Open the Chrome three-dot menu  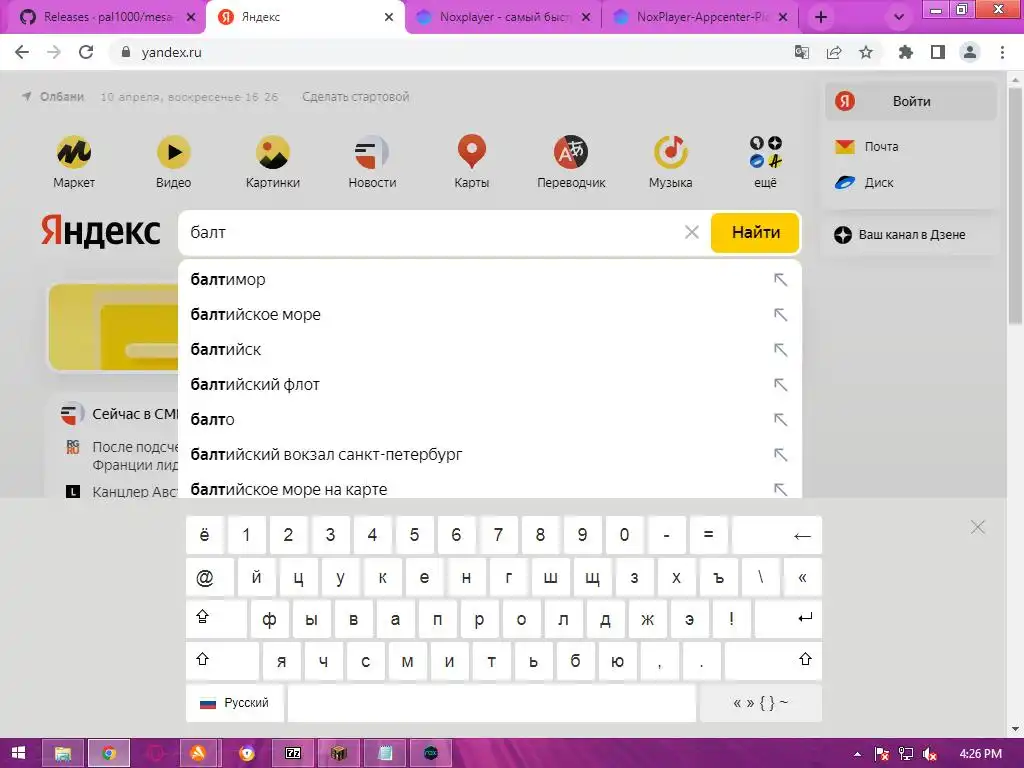(1002, 52)
